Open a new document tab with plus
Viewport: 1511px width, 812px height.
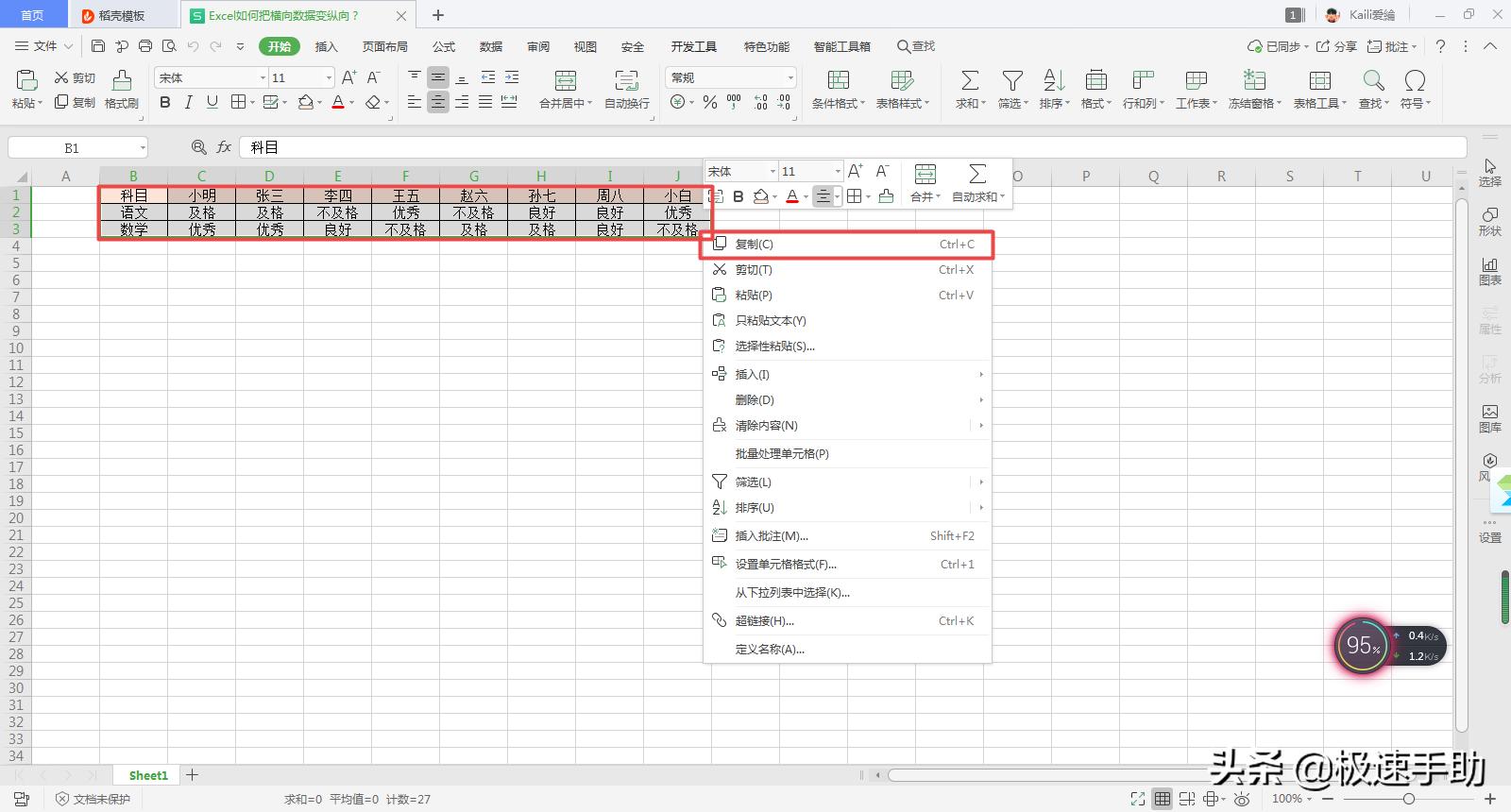pos(438,15)
